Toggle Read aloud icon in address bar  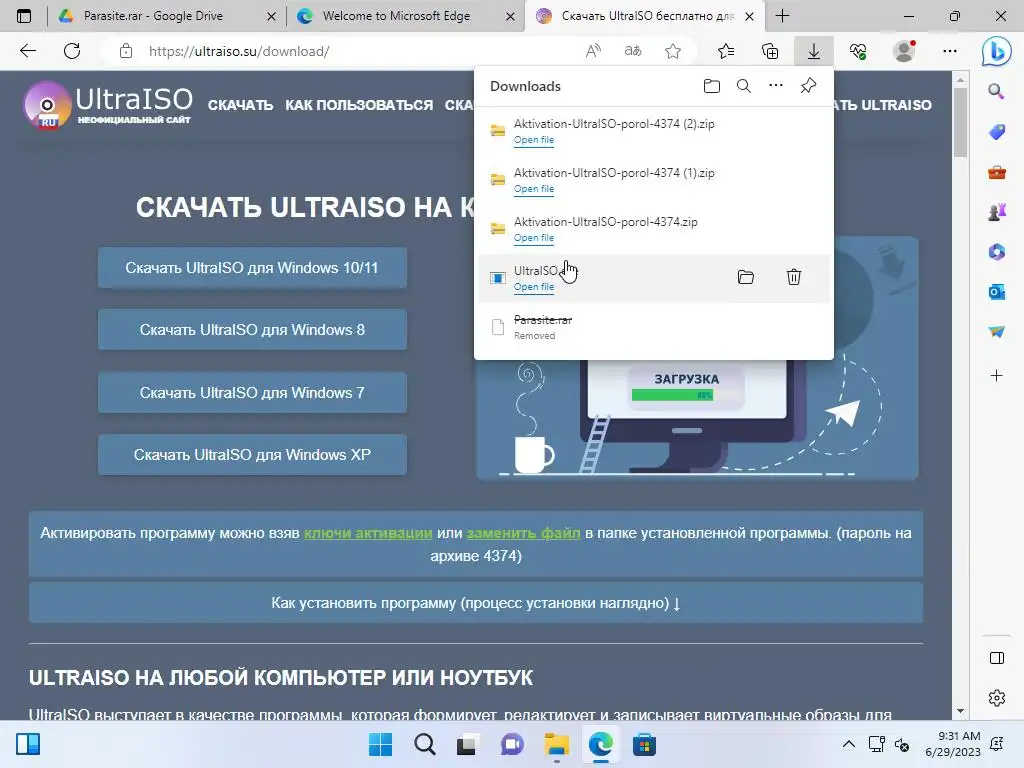tap(593, 51)
